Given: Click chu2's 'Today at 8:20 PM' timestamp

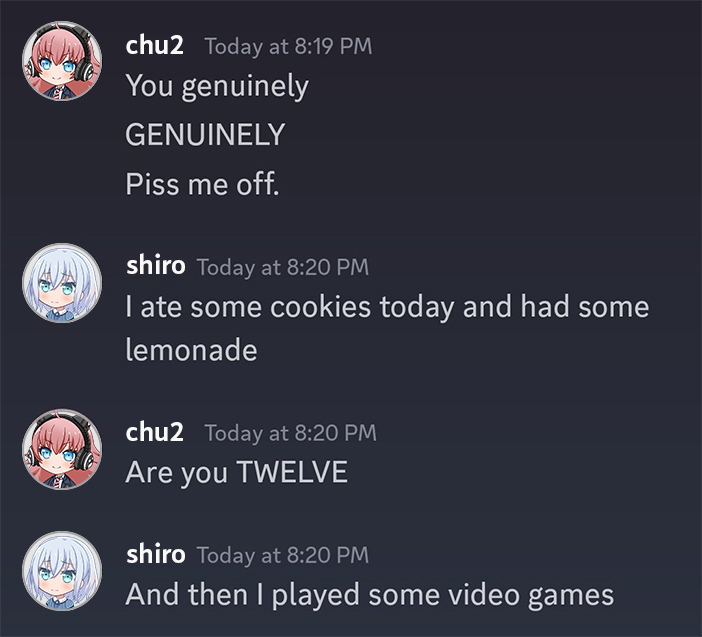Looking at the screenshot, I should [291, 433].
